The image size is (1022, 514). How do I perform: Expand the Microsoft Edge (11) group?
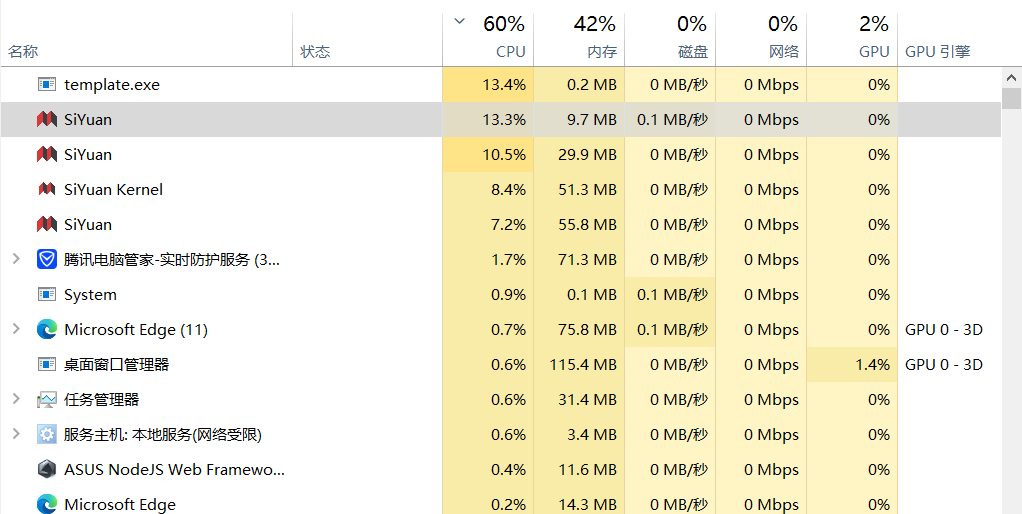pyautogui.click(x=15, y=330)
